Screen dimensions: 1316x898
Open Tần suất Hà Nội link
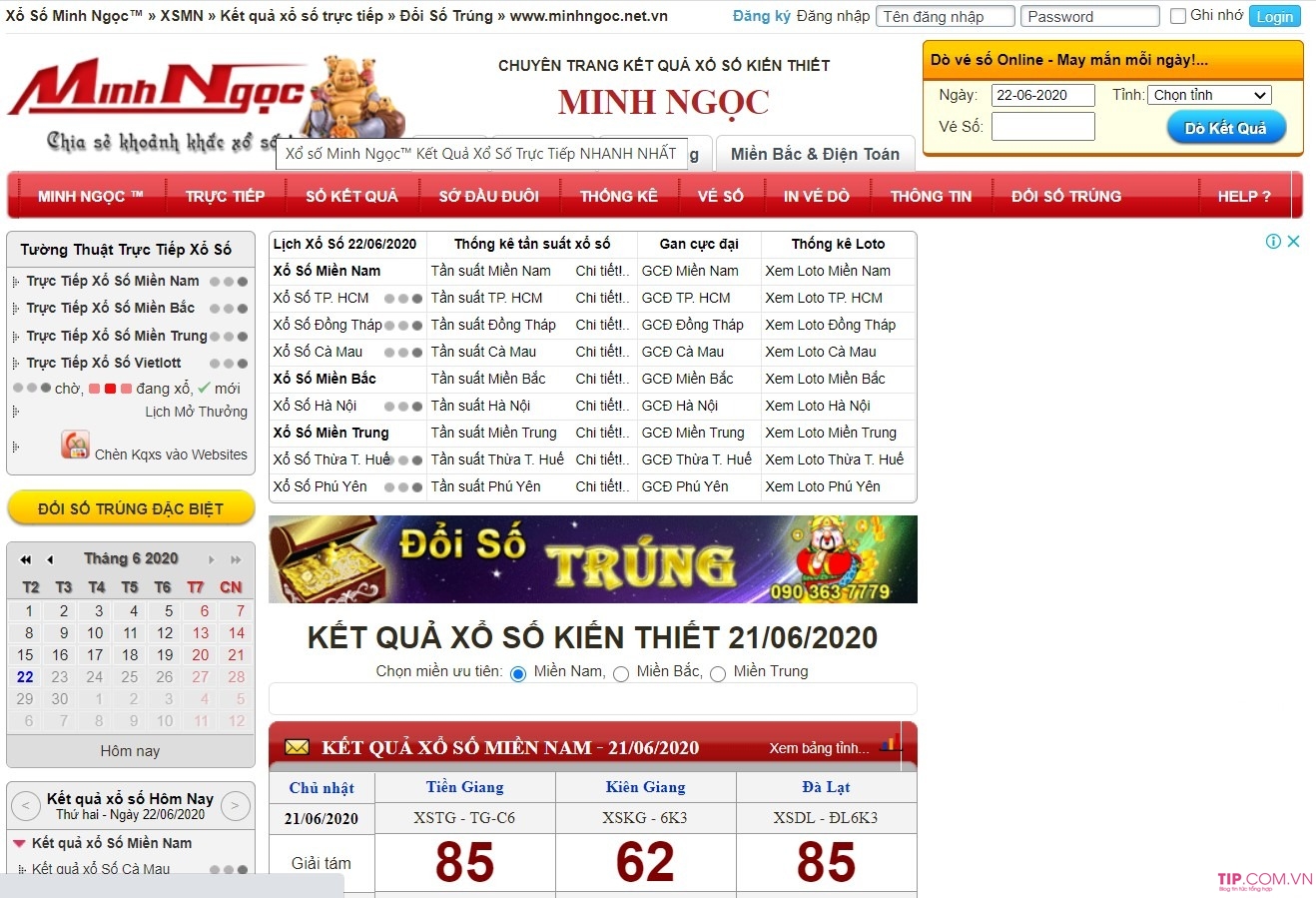(x=480, y=406)
